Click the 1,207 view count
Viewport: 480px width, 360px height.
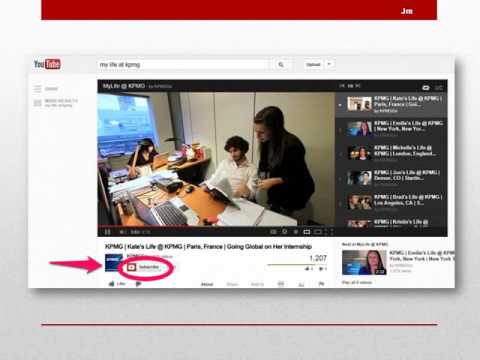pos(318,258)
